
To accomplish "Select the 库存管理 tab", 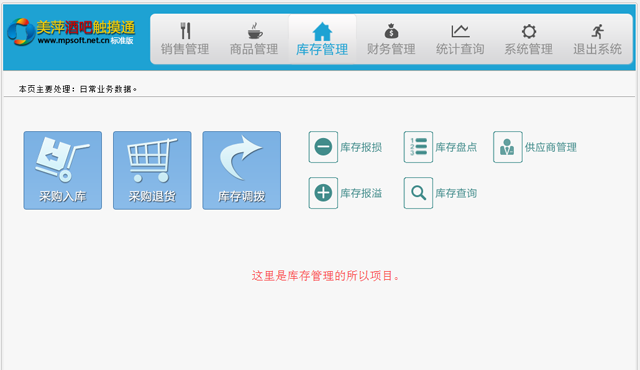I will pyautogui.click(x=322, y=40).
